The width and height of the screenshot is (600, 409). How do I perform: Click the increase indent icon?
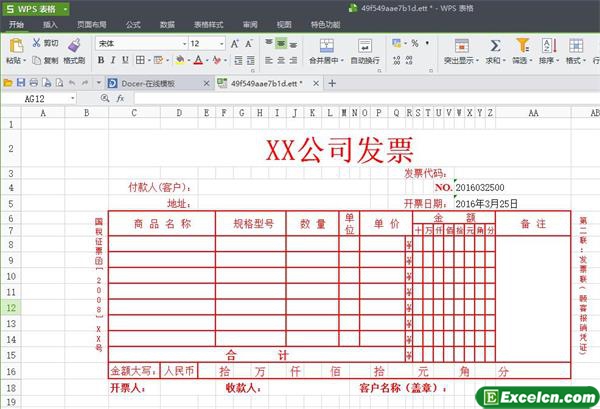click(251, 60)
